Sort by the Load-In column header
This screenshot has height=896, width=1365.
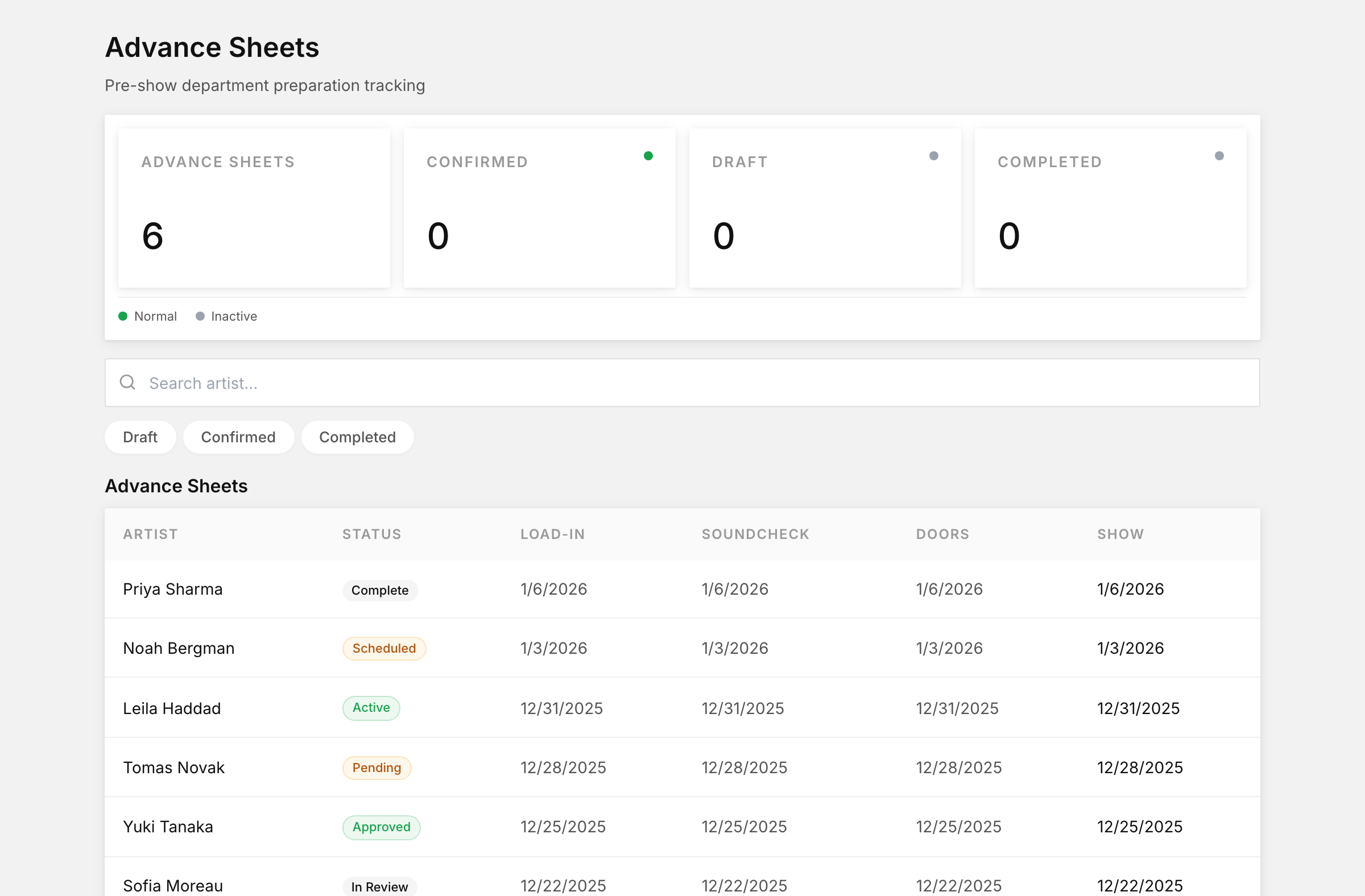point(553,534)
